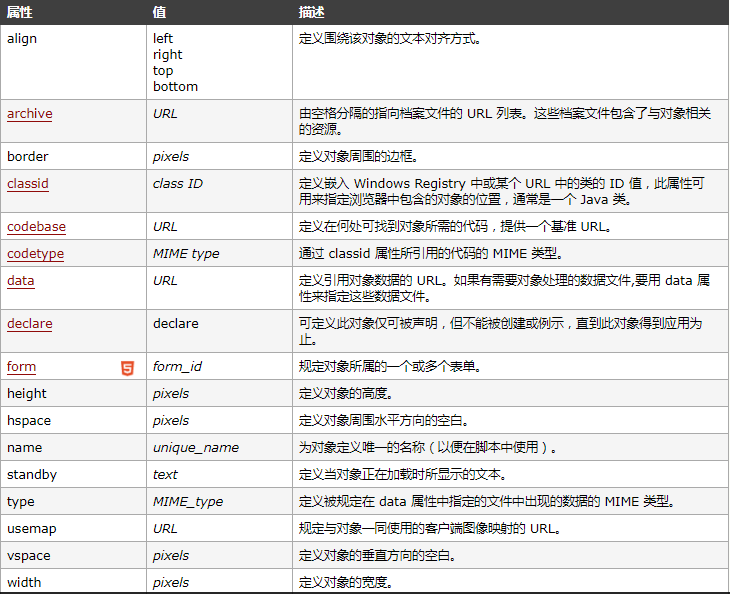Image resolution: width=730 pixels, height=594 pixels.
Task: Click description '定义当对象正在加载时所显示的文本'
Action: [x=402, y=475]
